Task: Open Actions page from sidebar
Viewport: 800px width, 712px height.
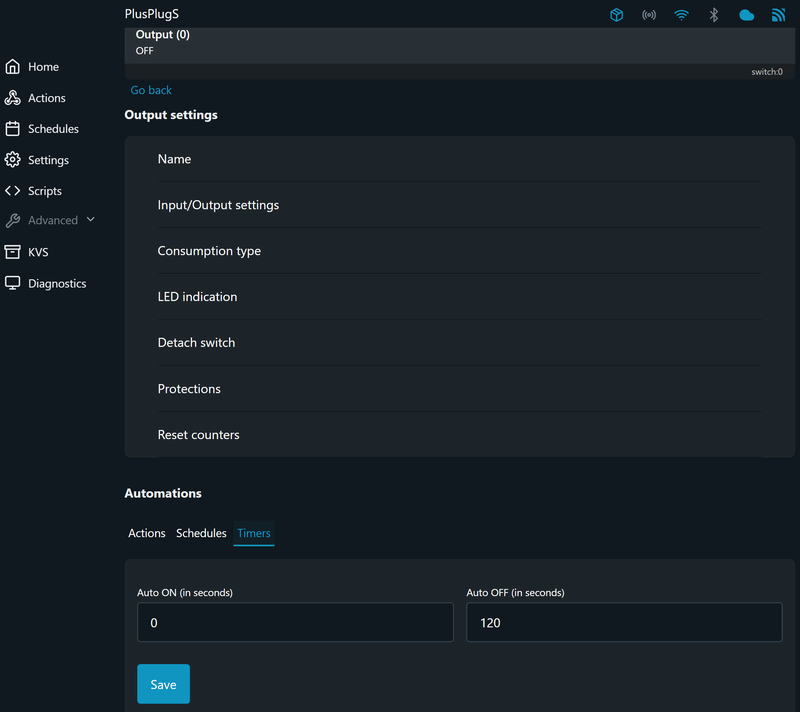Action: pyautogui.click(x=47, y=98)
